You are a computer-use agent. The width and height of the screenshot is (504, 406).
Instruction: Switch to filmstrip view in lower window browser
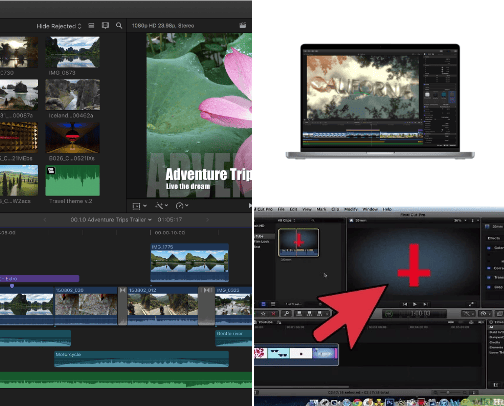[263, 304]
